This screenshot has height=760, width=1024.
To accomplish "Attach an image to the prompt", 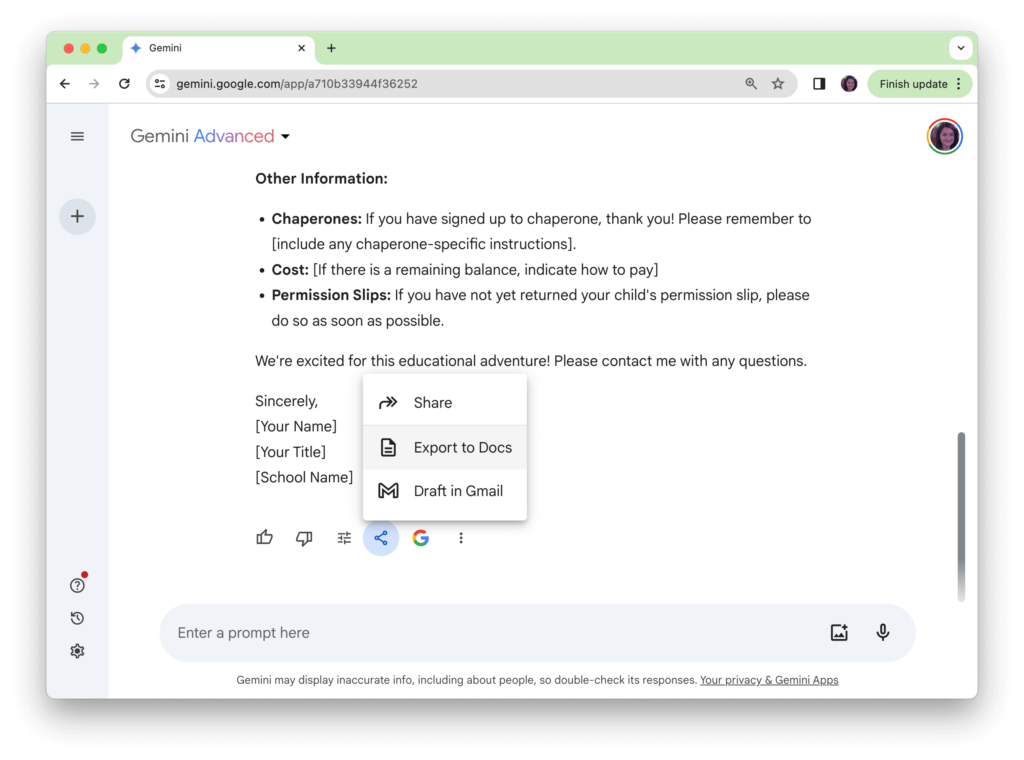I will (839, 631).
